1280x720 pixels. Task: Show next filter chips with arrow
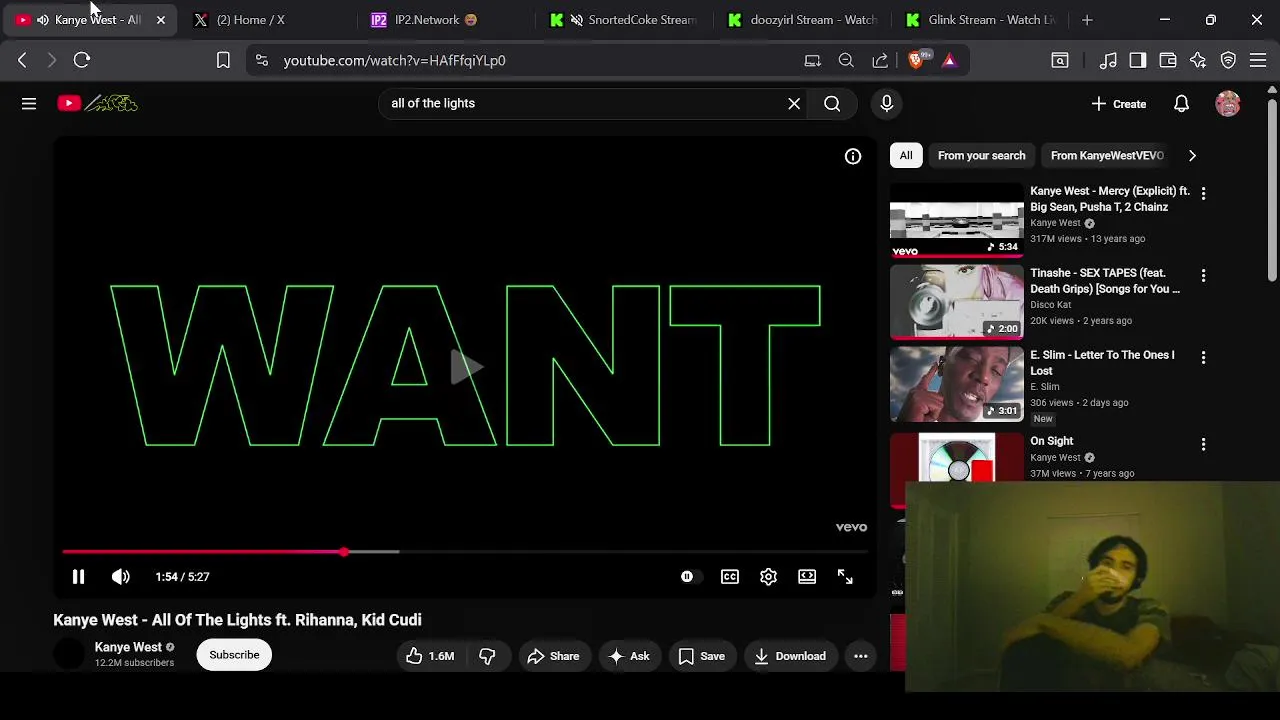click(x=1192, y=155)
